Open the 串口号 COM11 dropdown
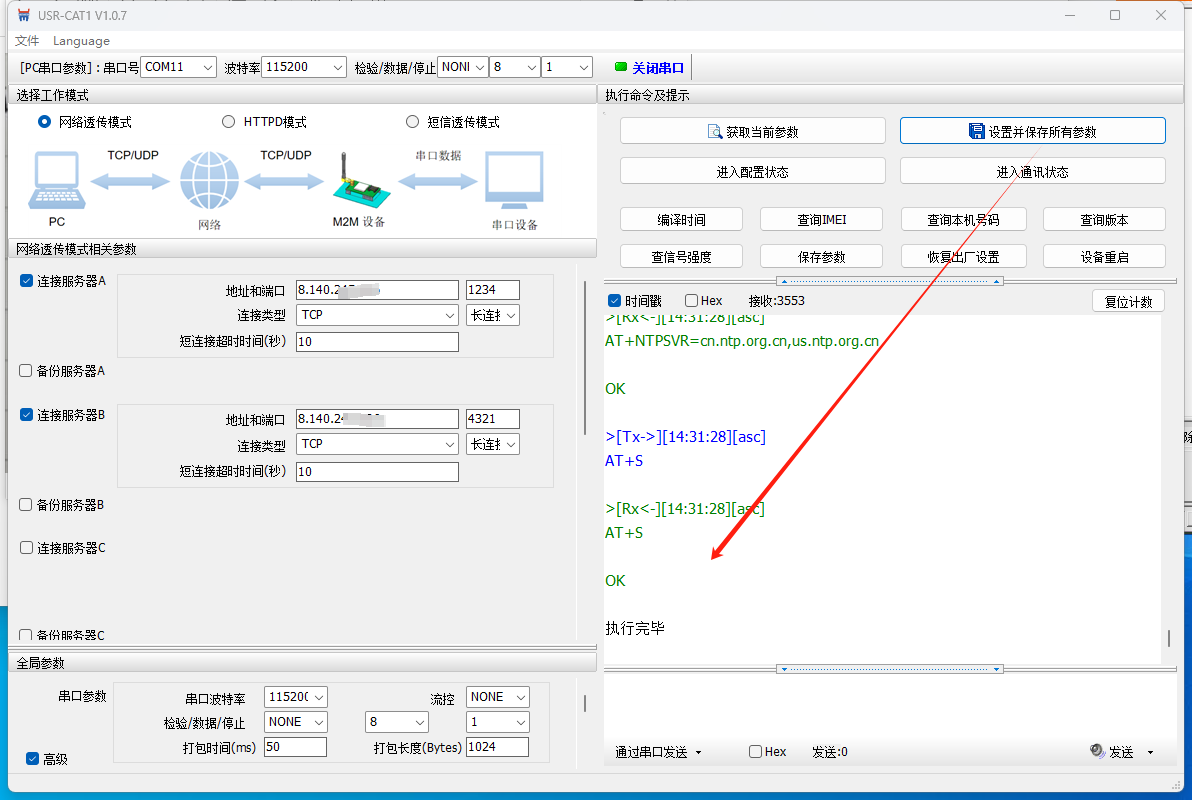Image resolution: width=1192 pixels, height=800 pixels. click(x=178, y=67)
